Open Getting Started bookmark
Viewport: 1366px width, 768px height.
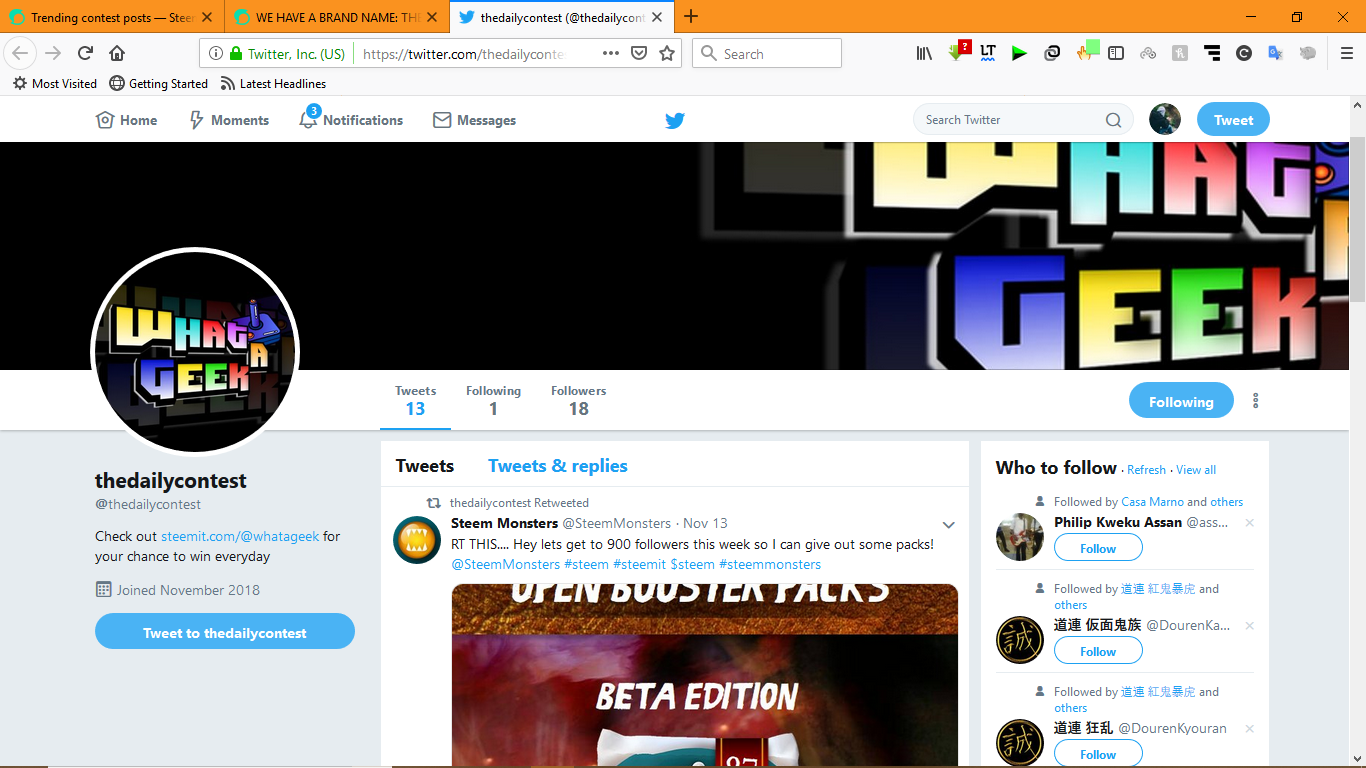(x=158, y=84)
